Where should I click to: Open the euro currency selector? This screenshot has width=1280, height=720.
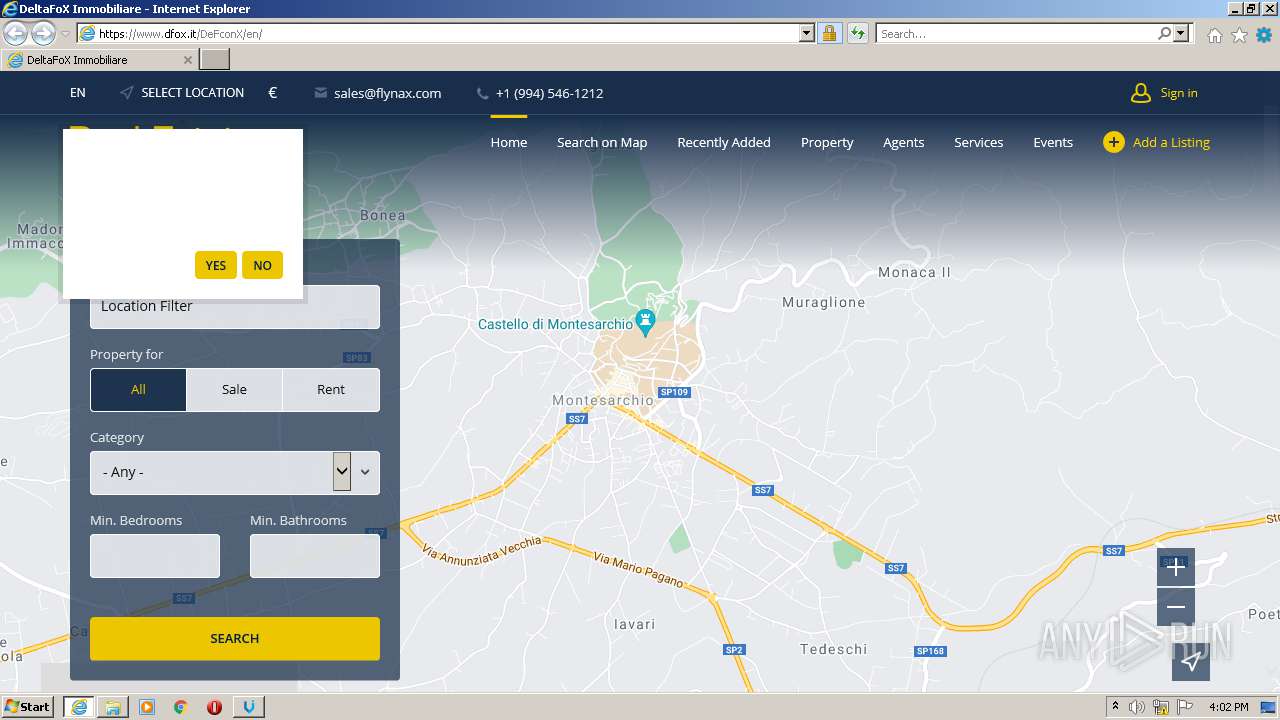point(273,93)
